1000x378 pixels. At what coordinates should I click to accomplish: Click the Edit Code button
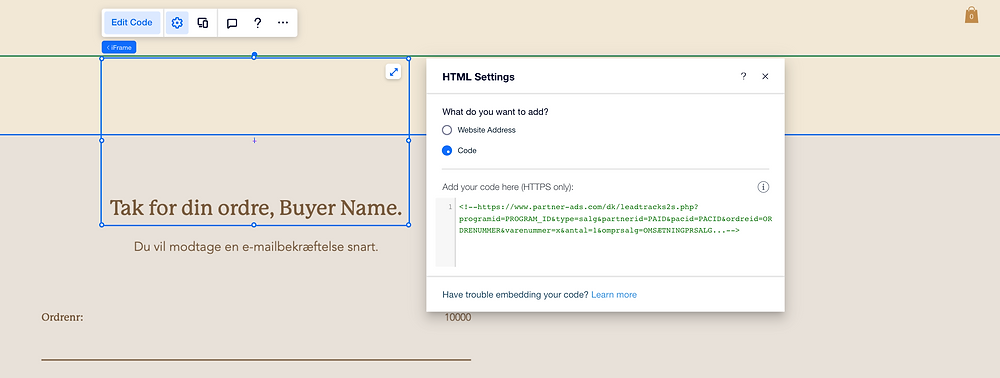click(x=132, y=23)
